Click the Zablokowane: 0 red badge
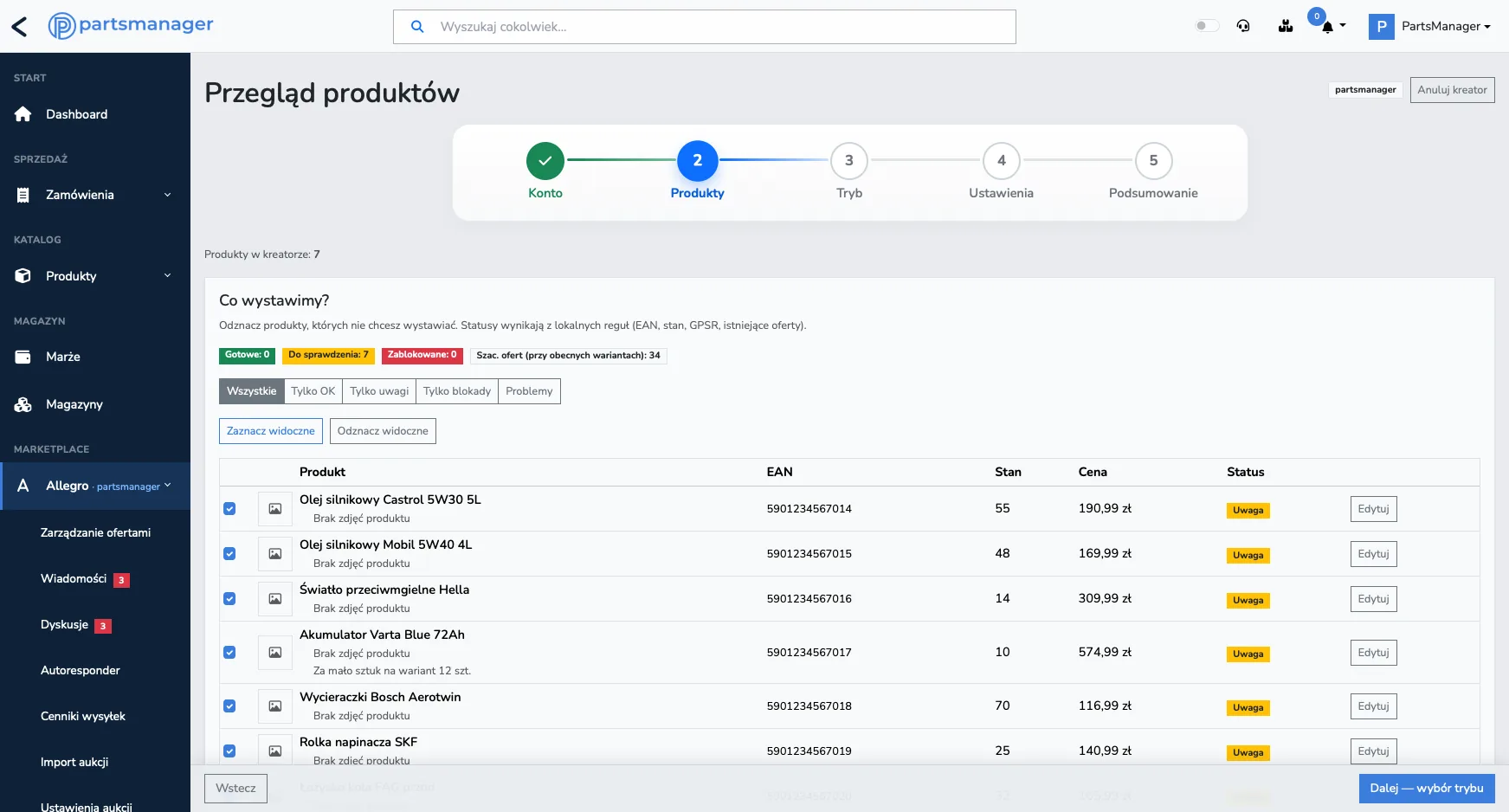The image size is (1509, 812). pos(422,356)
